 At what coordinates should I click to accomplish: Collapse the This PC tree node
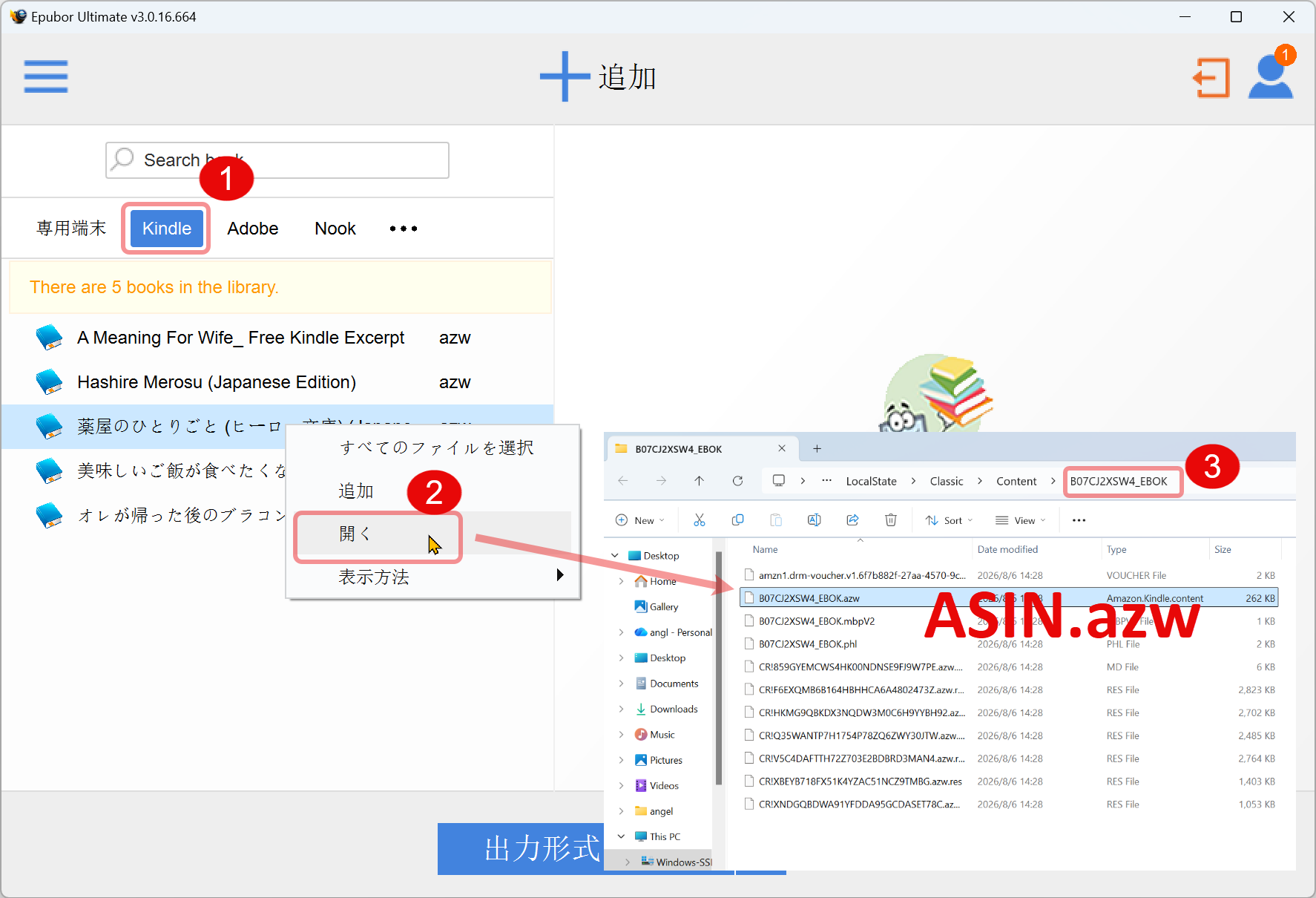click(x=621, y=836)
